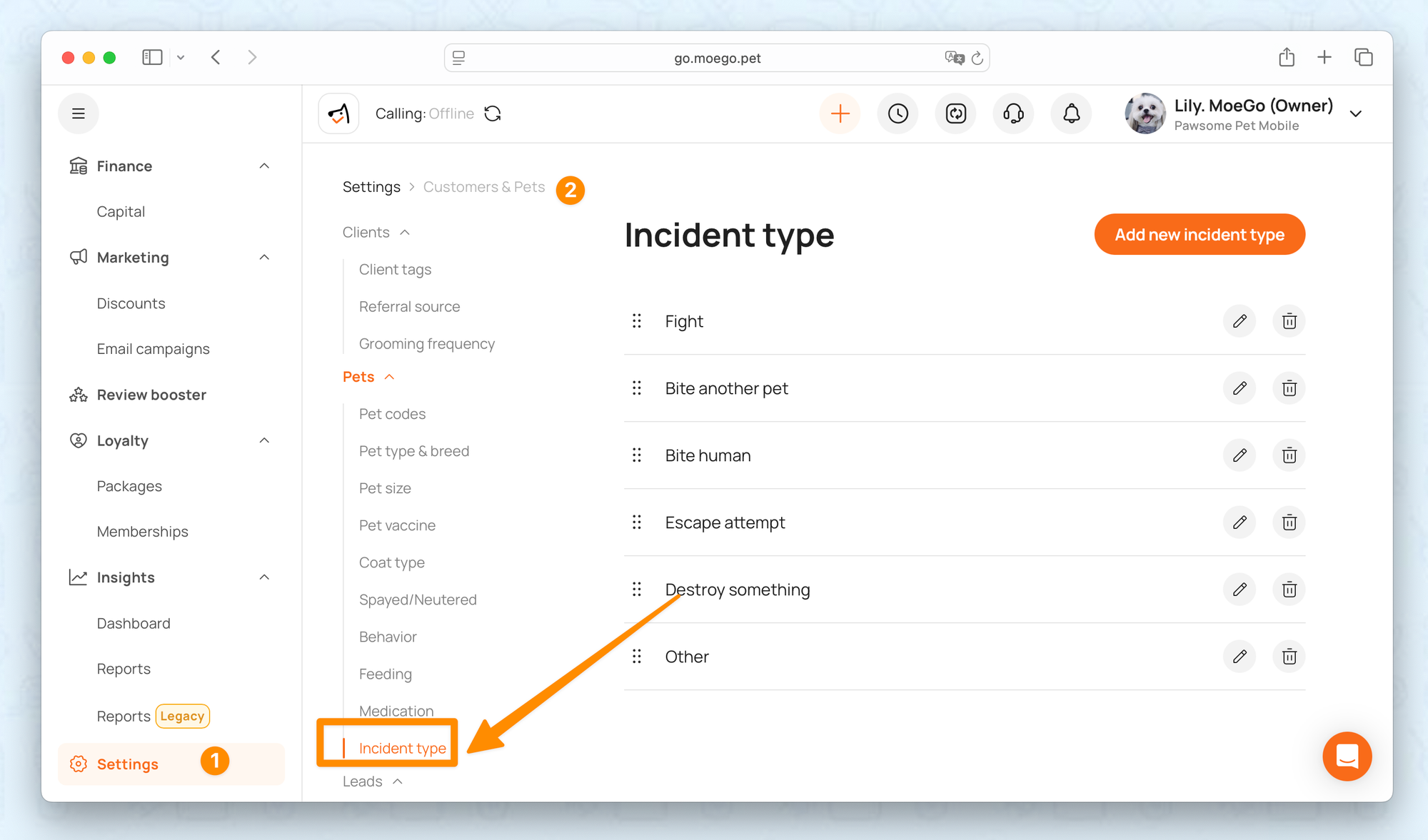Click the notification bell icon
The width and height of the screenshot is (1428, 840).
1071,113
